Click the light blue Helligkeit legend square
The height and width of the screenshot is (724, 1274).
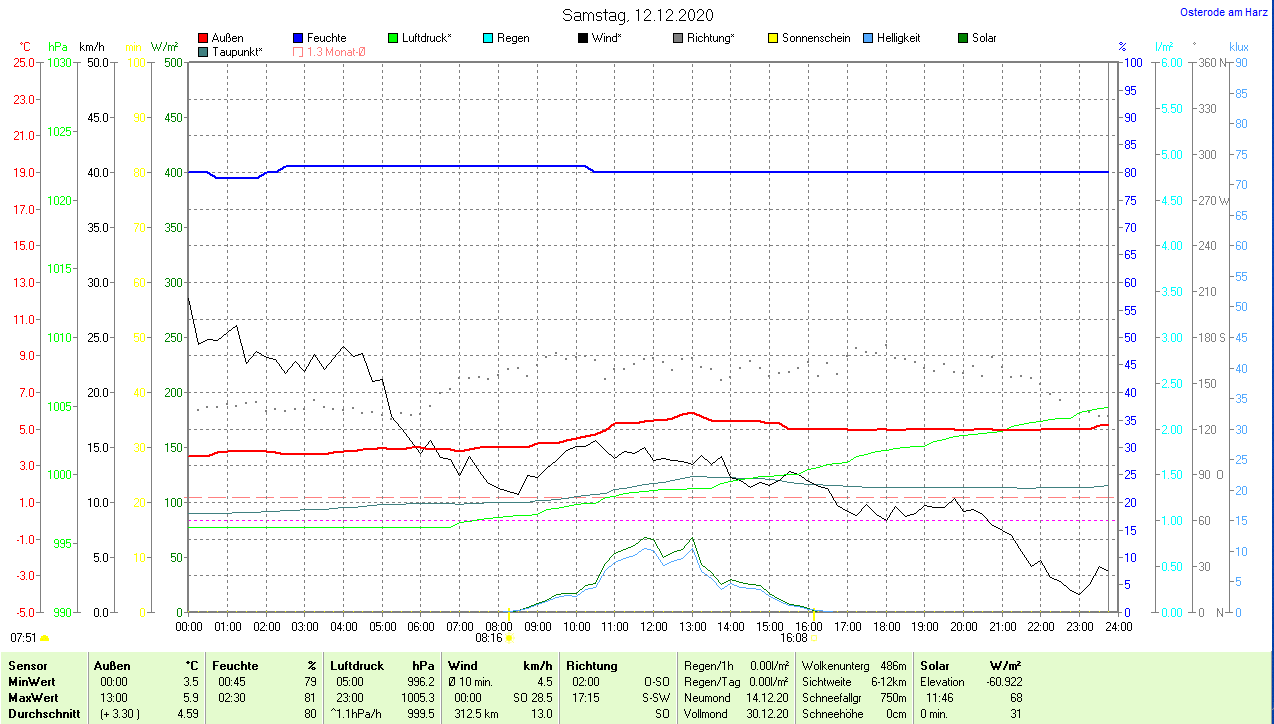tap(867, 39)
